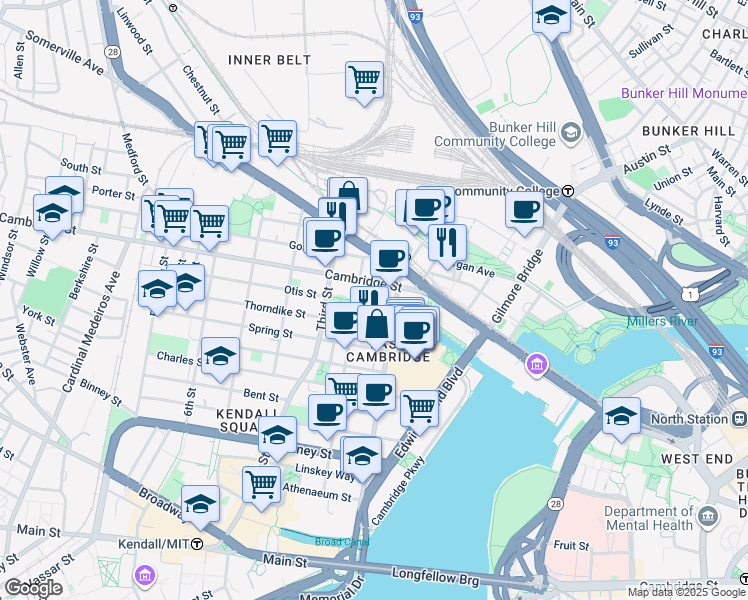Open the school marker near Charles St
Viewport: 748px width, 600px height.
click(220, 356)
